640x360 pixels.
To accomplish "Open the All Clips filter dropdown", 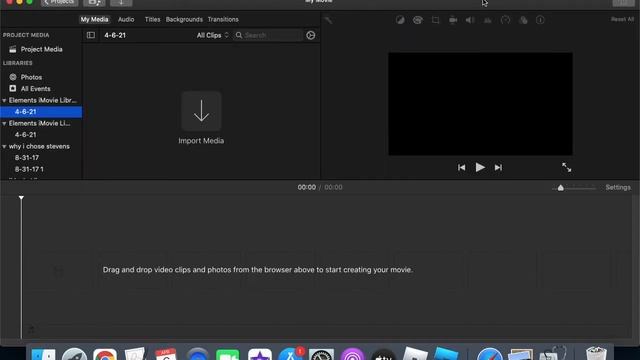I will [x=212, y=36].
